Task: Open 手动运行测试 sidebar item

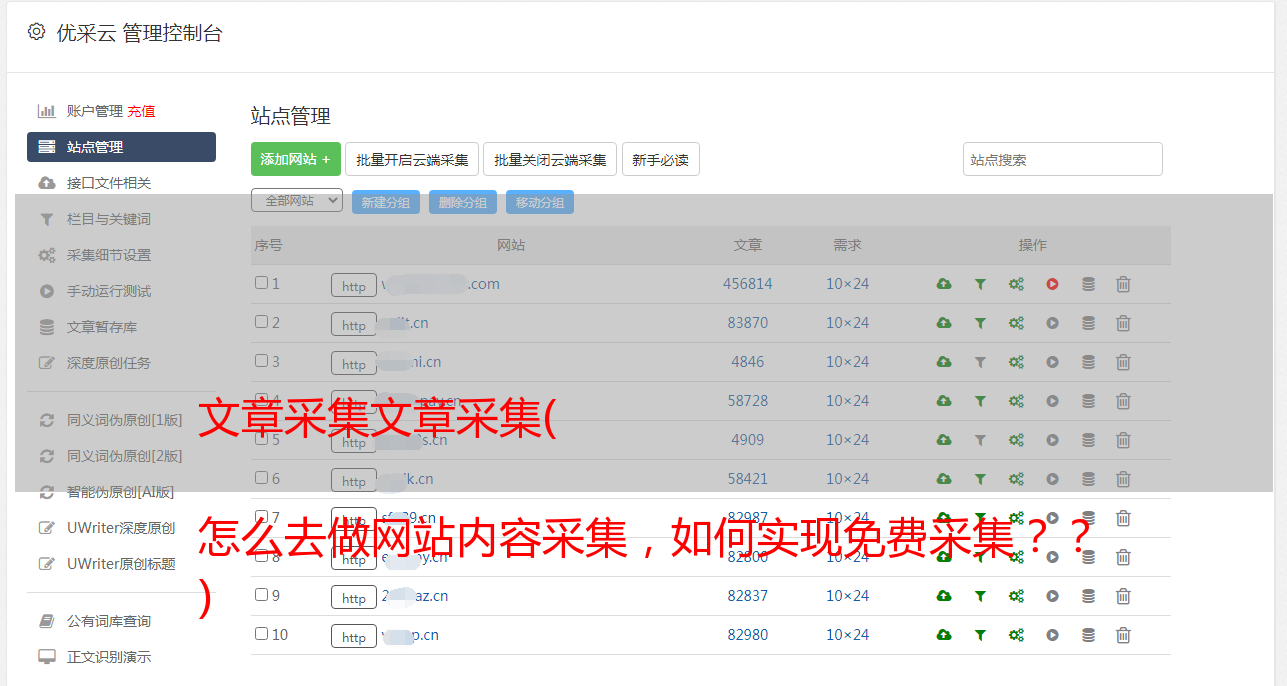Action: 109,291
